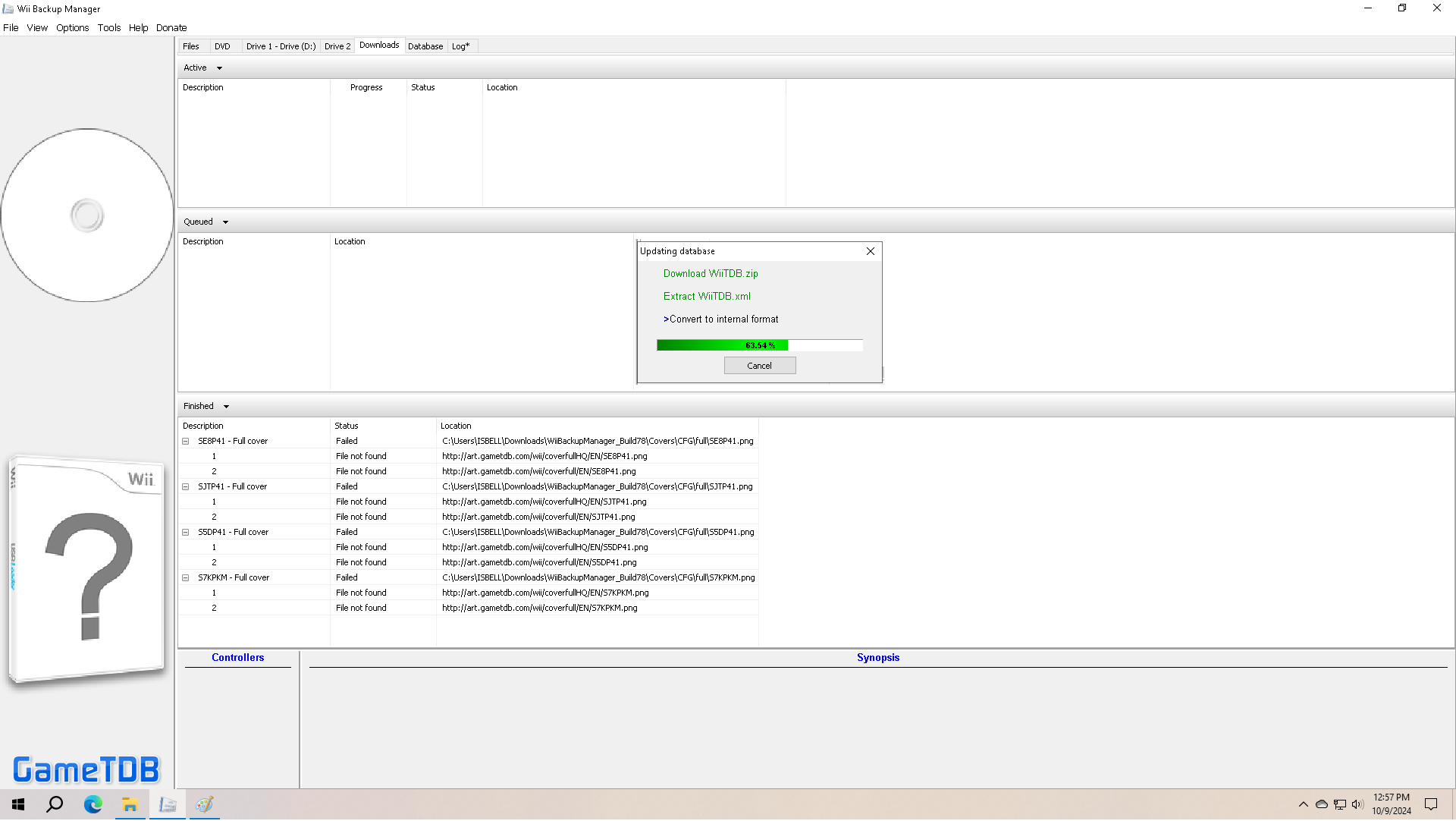Click the coverfullHQ/EN/S5DP41.png URL

coord(545,548)
